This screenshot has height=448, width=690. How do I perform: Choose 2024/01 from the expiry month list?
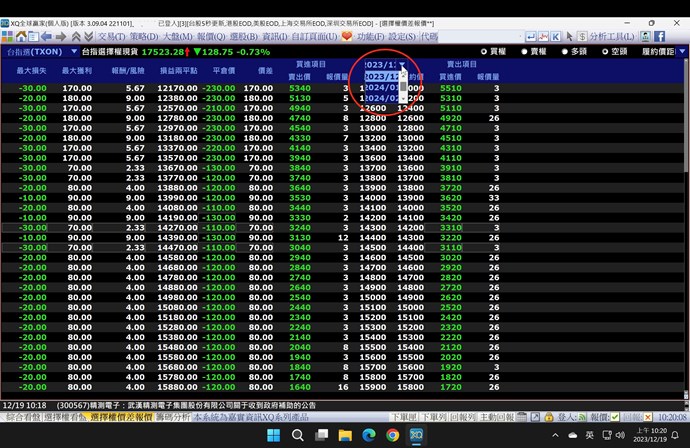[x=383, y=87]
